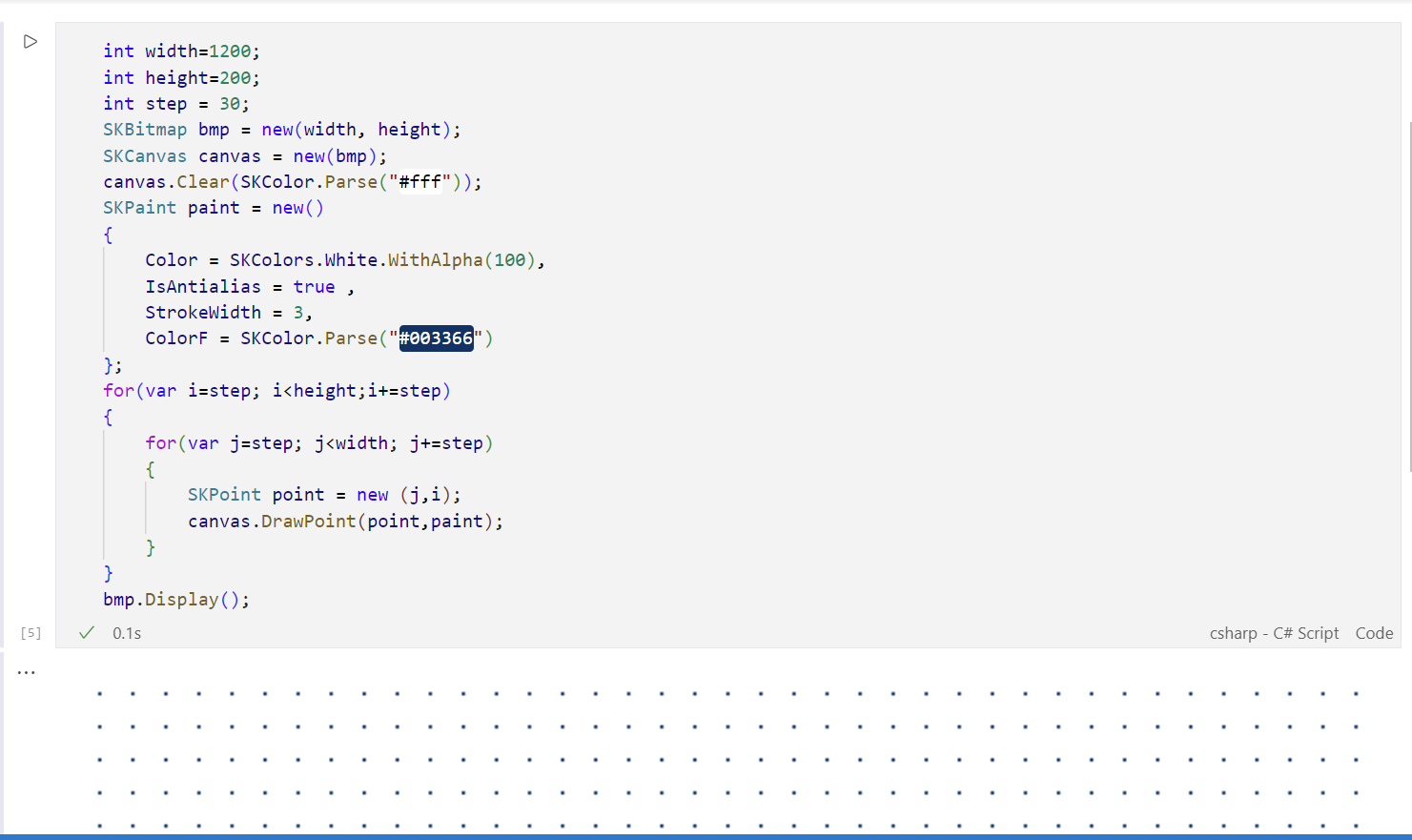Run the cell with the play icon
The height and width of the screenshot is (840, 1412).
click(x=31, y=42)
